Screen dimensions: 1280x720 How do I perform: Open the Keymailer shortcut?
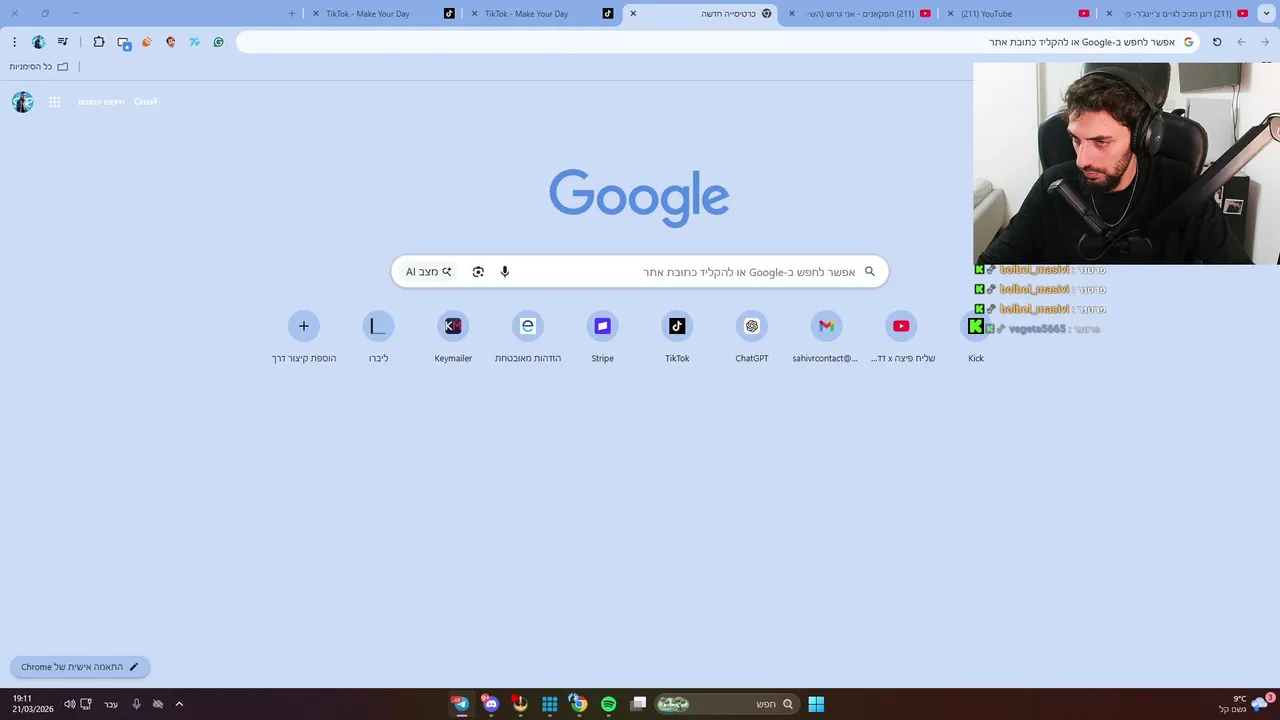[453, 337]
